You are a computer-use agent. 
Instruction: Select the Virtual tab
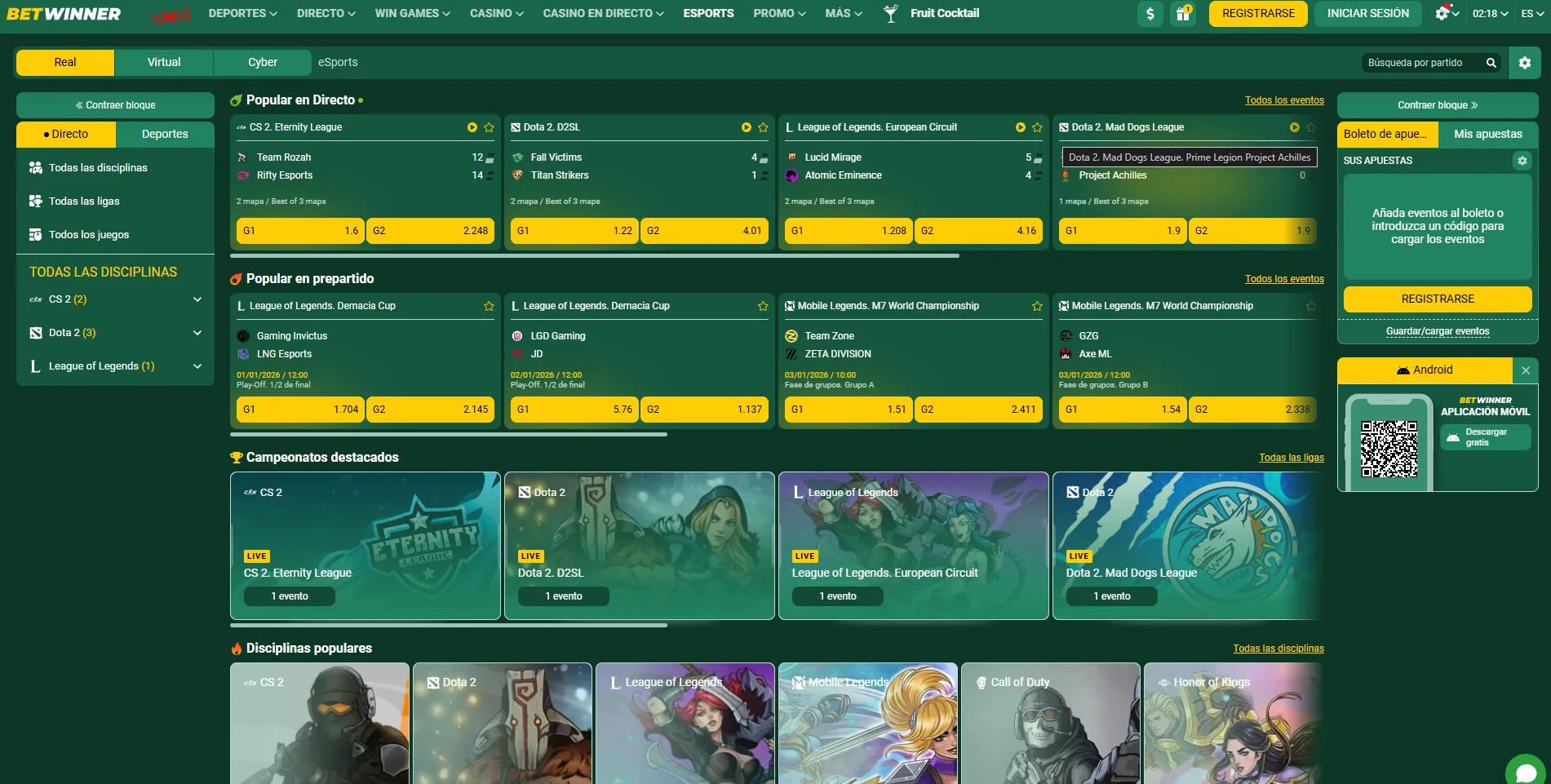pyautogui.click(x=164, y=62)
